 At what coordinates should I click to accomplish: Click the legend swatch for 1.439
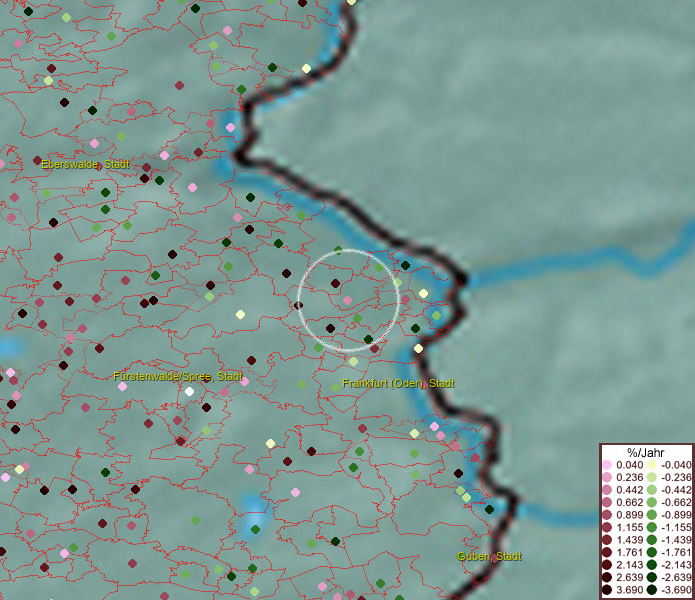[x=607, y=540]
